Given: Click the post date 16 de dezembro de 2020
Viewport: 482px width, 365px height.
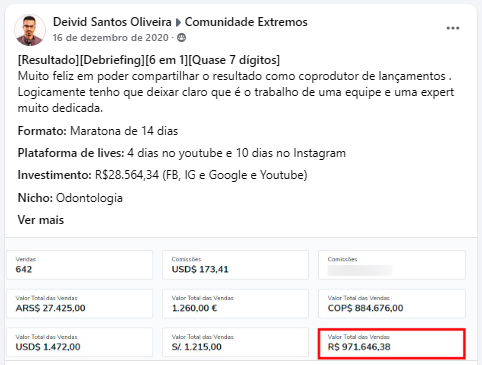Looking at the screenshot, I should pos(111,38).
